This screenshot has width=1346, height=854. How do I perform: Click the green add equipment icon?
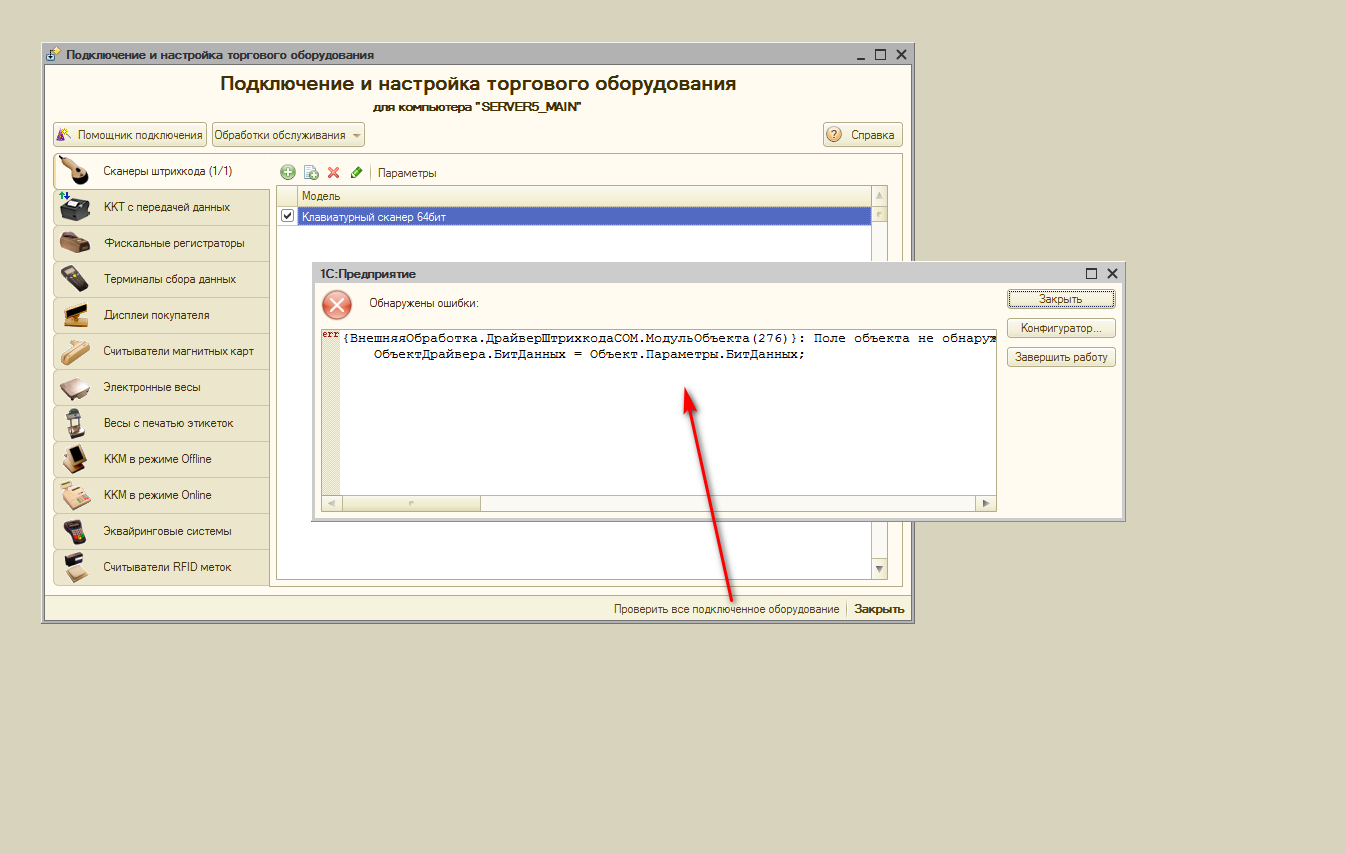(288, 172)
